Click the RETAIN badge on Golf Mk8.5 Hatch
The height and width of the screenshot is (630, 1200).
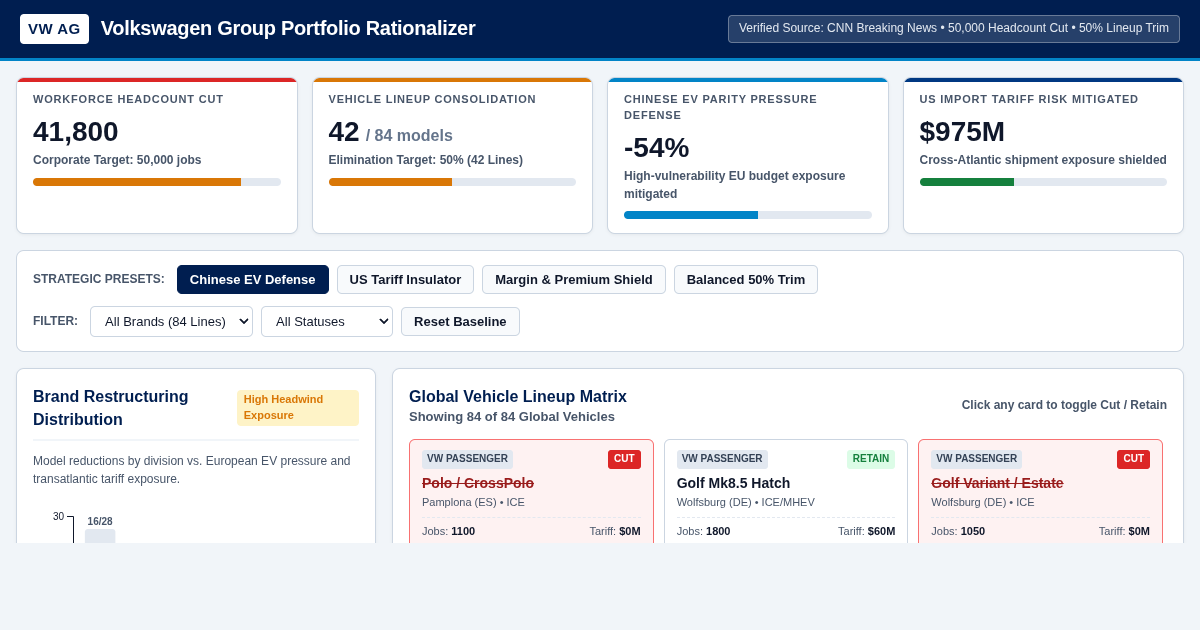tap(871, 459)
